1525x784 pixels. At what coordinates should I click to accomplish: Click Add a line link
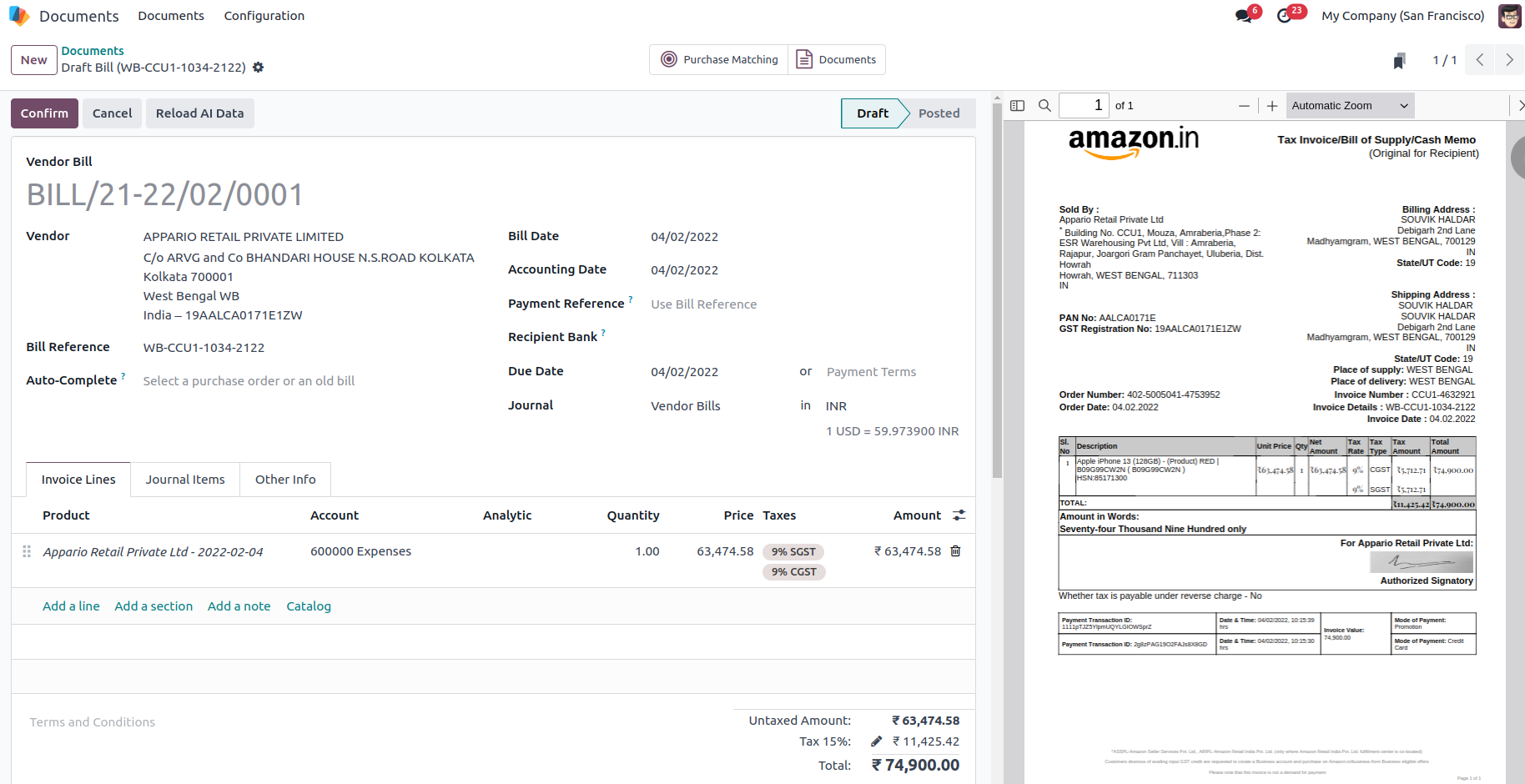click(x=71, y=606)
